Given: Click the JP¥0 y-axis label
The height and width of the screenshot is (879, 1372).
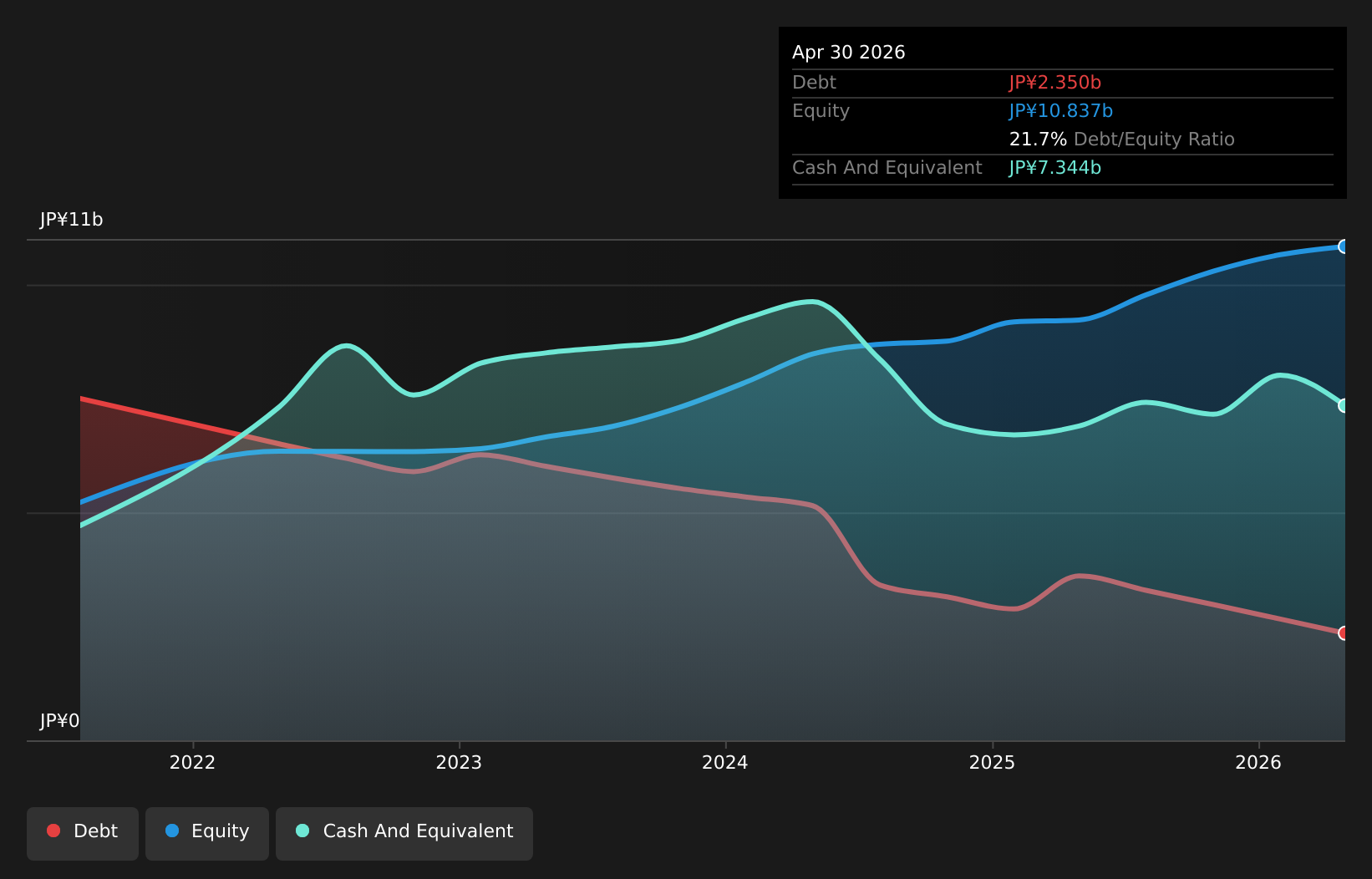Looking at the screenshot, I should (60, 721).
